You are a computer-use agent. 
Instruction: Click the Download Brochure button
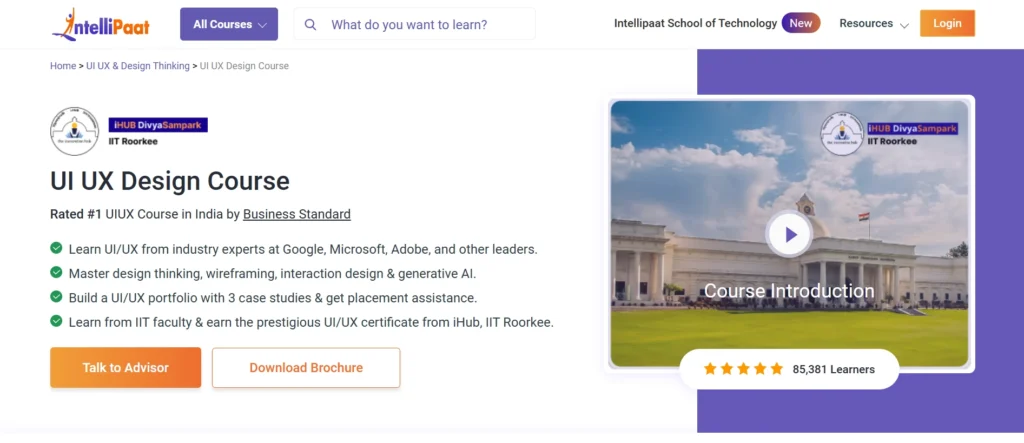[x=306, y=367]
